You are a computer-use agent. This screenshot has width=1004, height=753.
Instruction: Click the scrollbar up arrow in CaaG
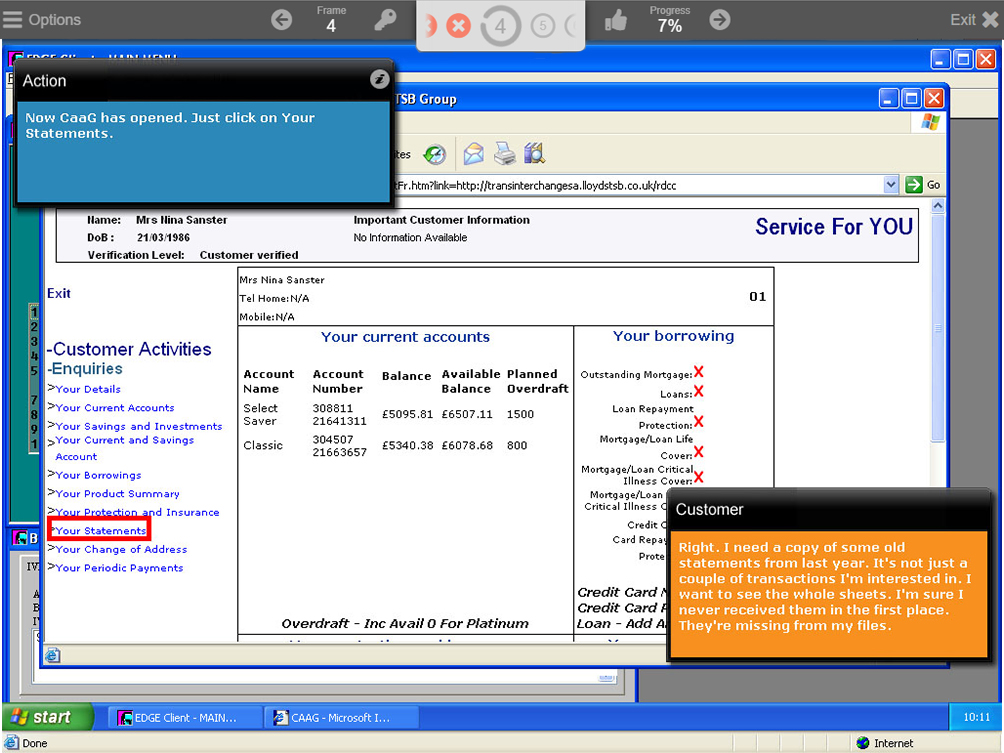(x=938, y=206)
